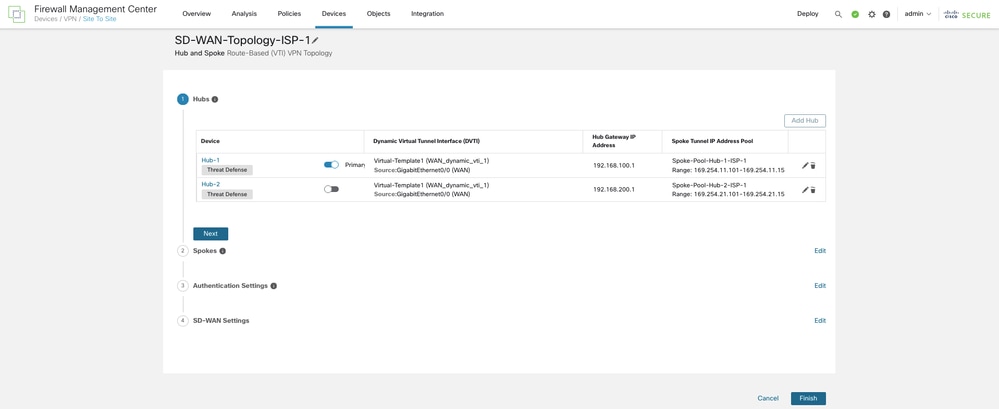The width and height of the screenshot is (999, 409).
Task: Click Hub-2 Virtual-Template1 (WAN_dynamic_vti_1) text
Action: pyautogui.click(x=431, y=185)
